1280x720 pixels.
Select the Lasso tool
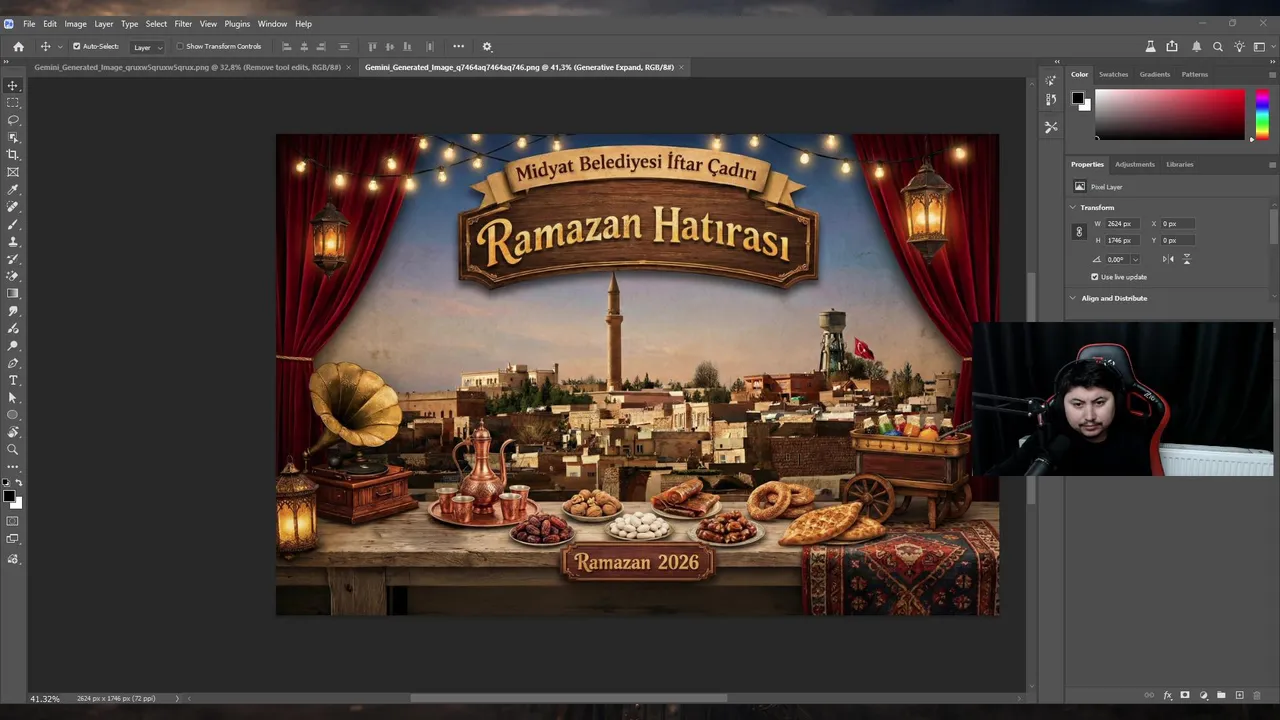[13, 120]
